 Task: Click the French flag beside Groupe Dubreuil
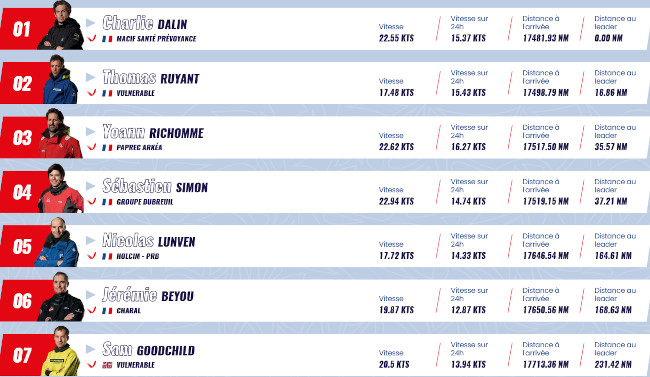coord(107,202)
